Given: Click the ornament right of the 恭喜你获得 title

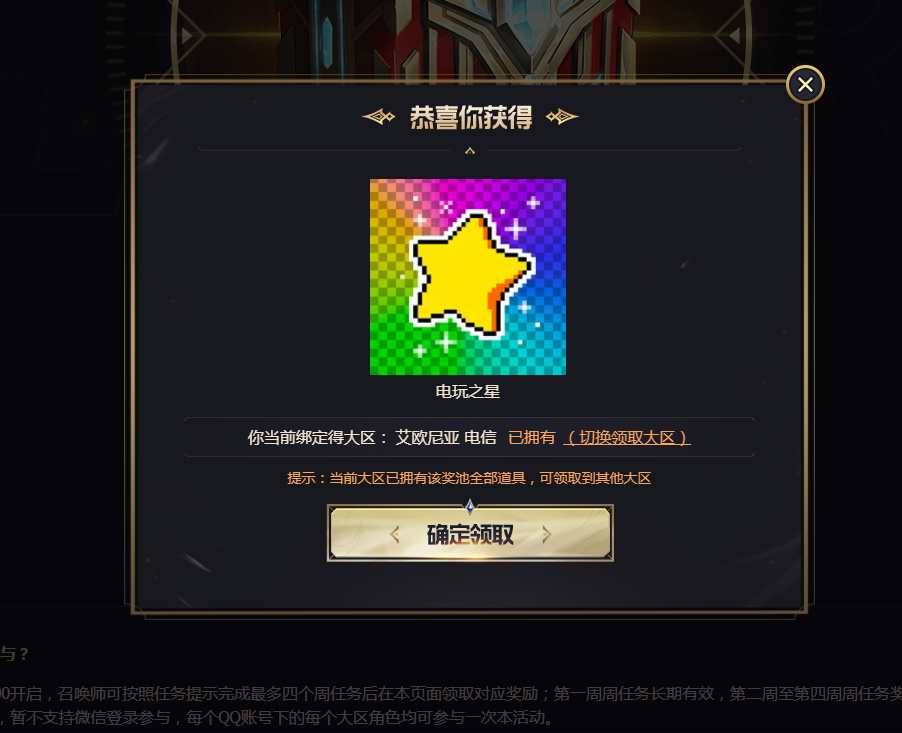Looking at the screenshot, I should tap(562, 117).
